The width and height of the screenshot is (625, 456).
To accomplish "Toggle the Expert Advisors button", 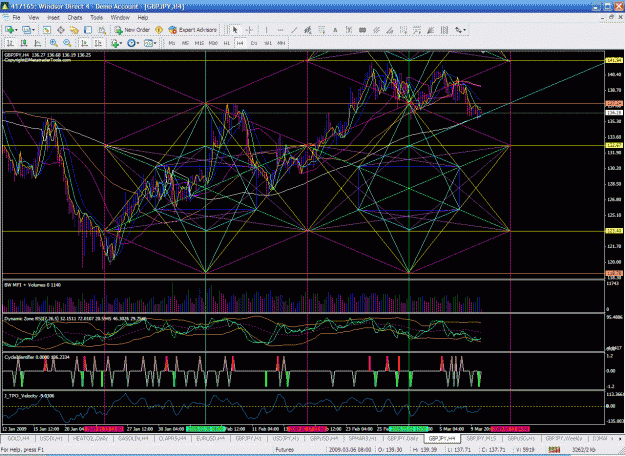I will tap(193, 30).
